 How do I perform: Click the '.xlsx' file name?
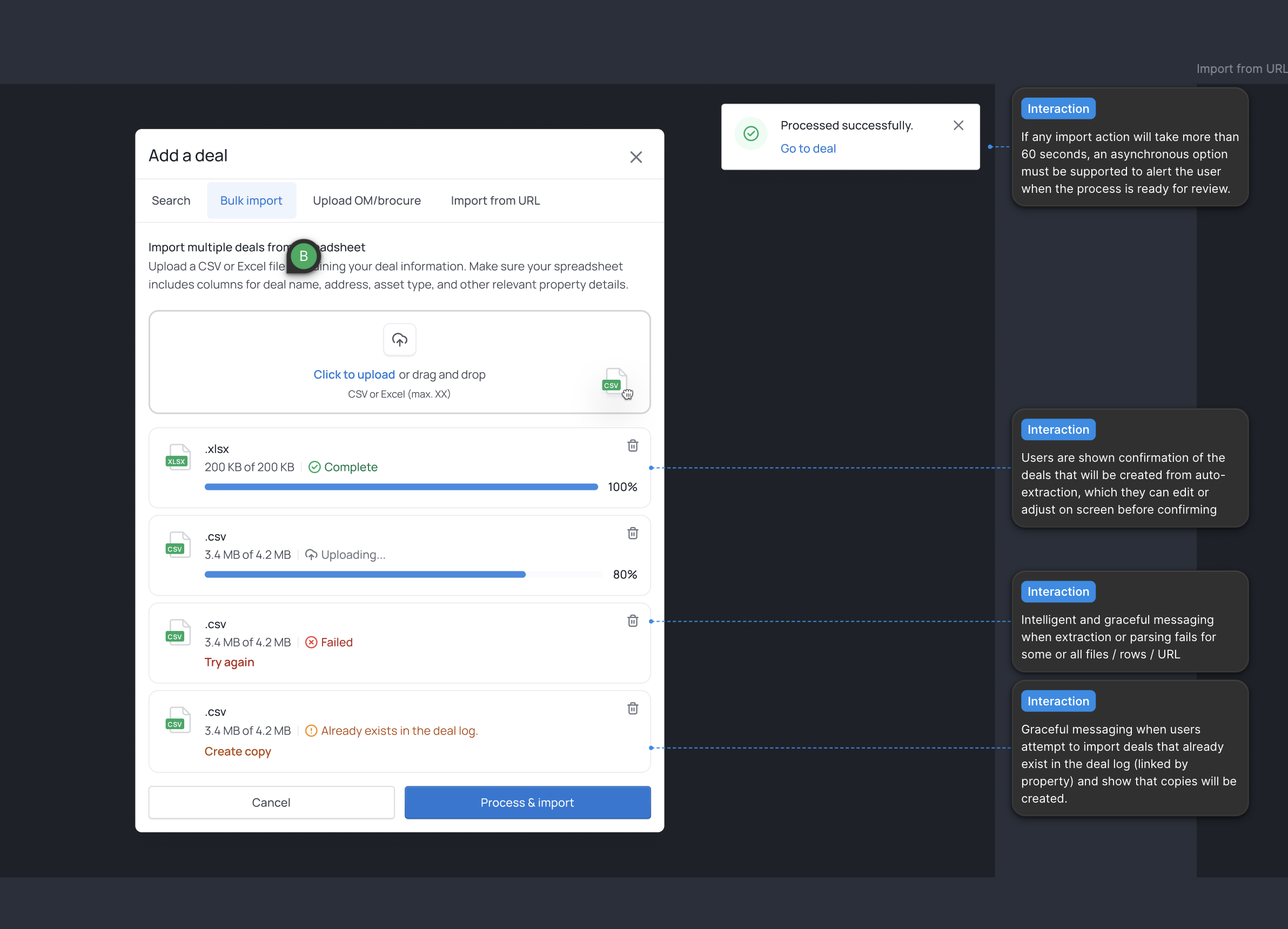(216, 449)
